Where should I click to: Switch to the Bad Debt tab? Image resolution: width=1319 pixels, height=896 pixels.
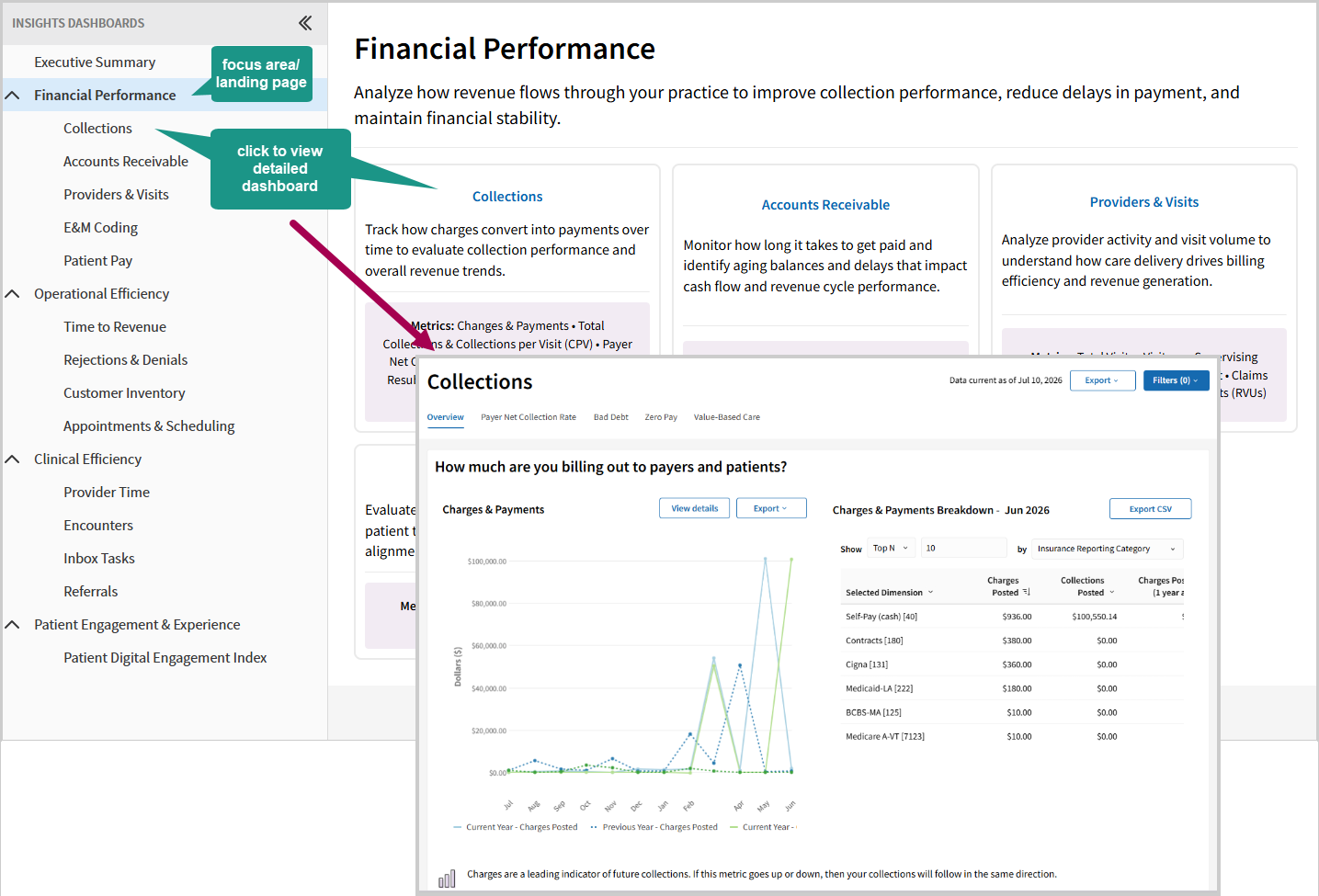611,417
